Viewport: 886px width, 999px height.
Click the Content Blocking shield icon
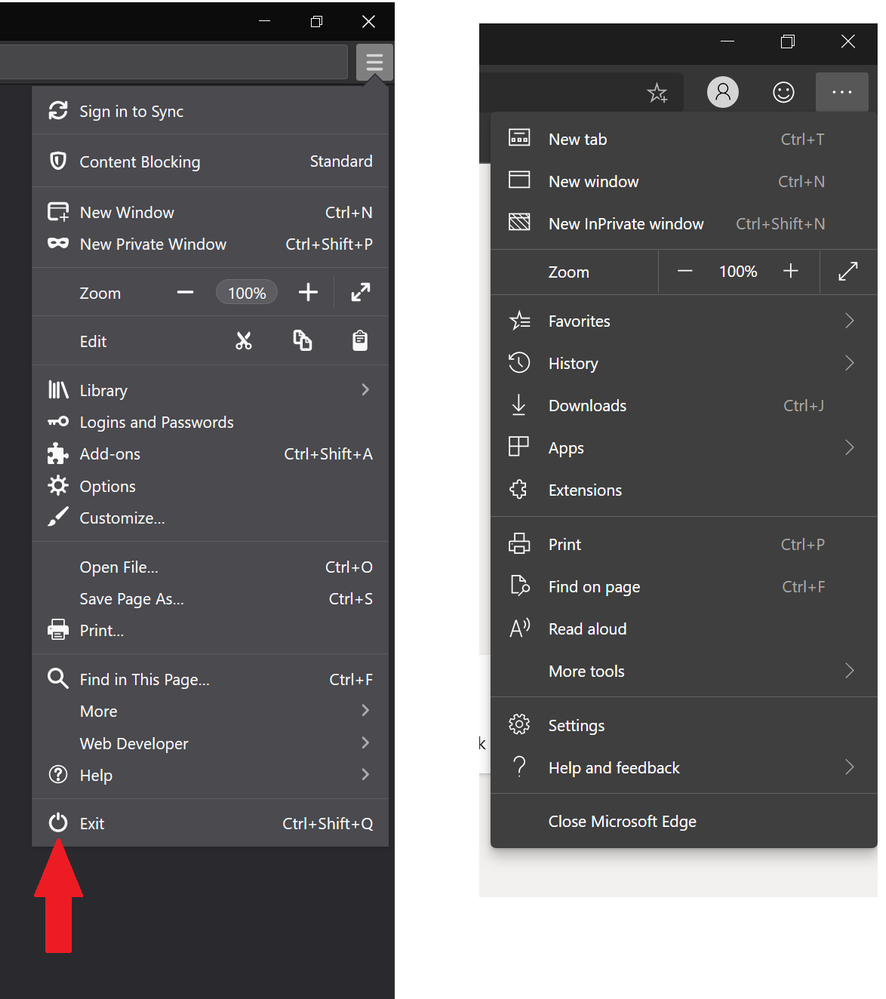(x=58, y=161)
